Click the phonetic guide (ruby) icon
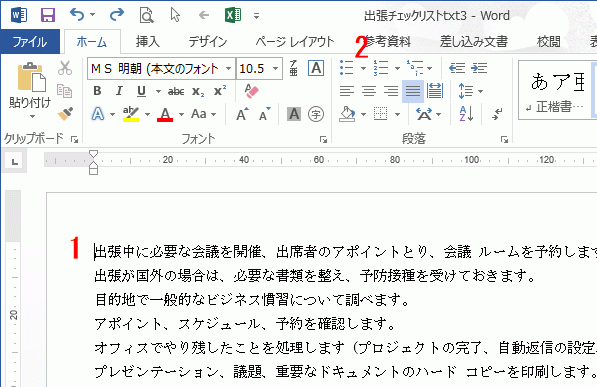The height and width of the screenshot is (387, 597). 294,68
